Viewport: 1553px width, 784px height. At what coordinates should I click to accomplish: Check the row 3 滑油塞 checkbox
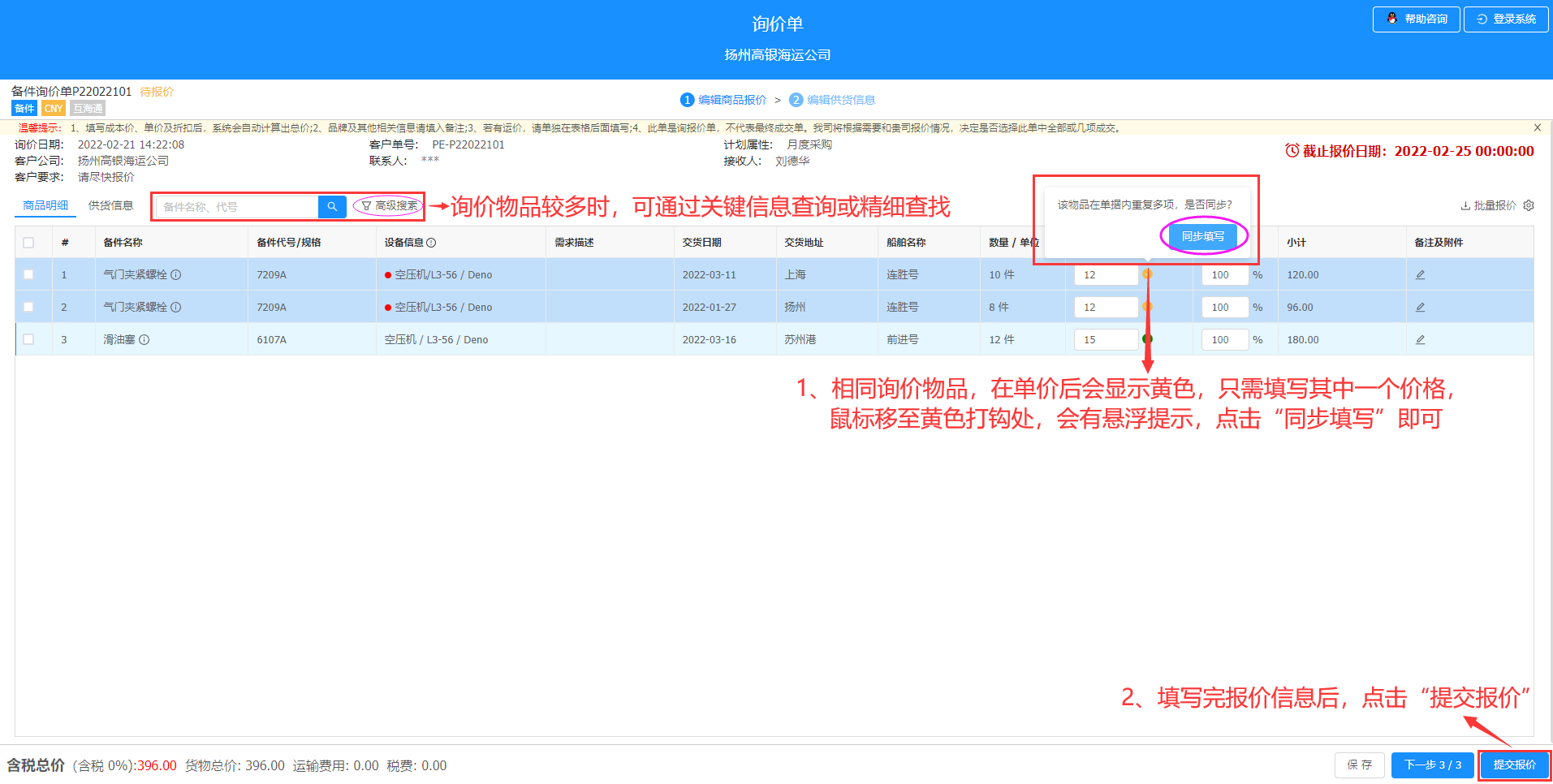coord(28,340)
